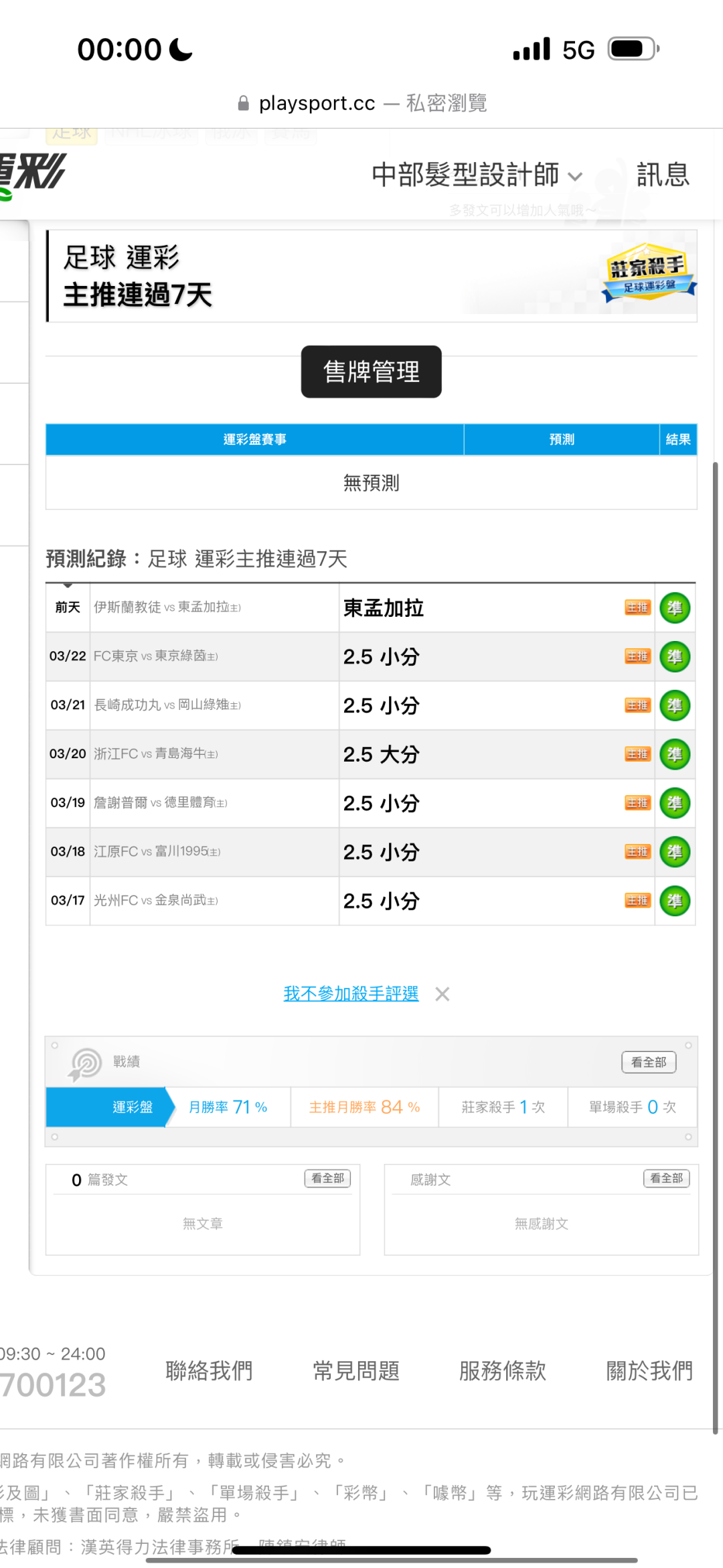The height and width of the screenshot is (1568, 723).
Task: Click 看全部 next to 篇發文
Action: [327, 1178]
